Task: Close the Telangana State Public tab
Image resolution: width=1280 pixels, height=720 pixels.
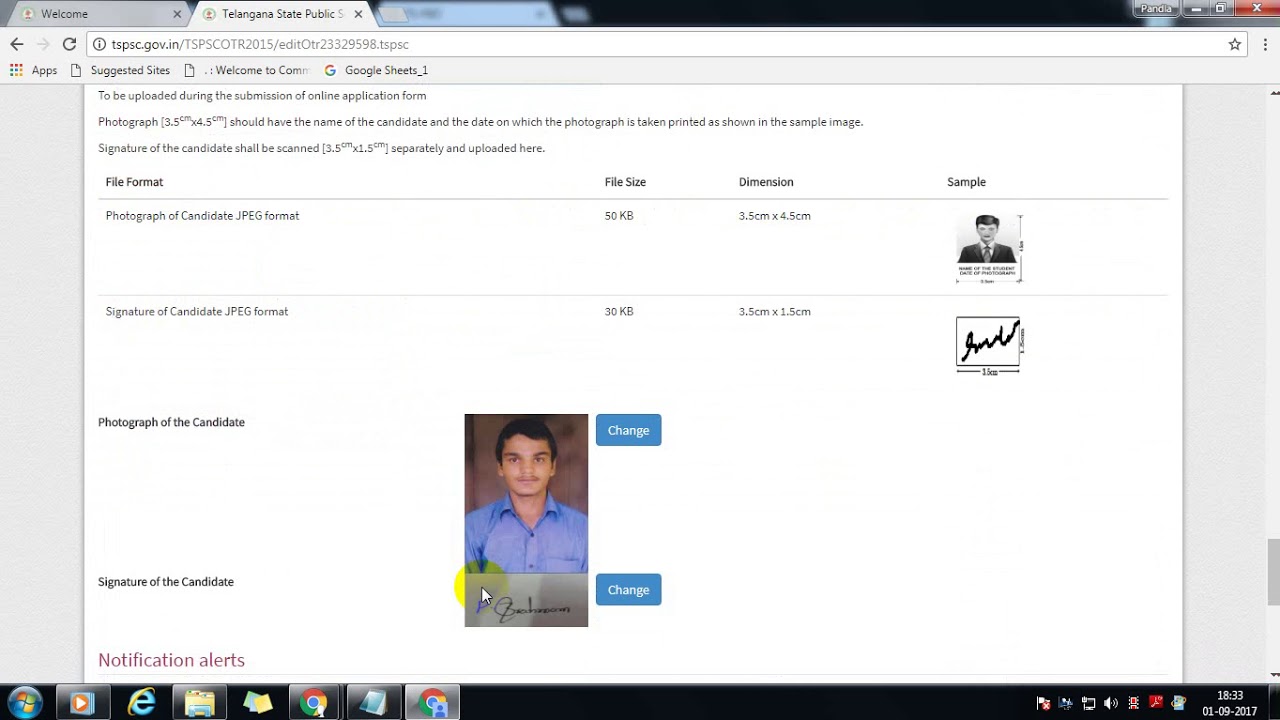Action: tap(358, 14)
